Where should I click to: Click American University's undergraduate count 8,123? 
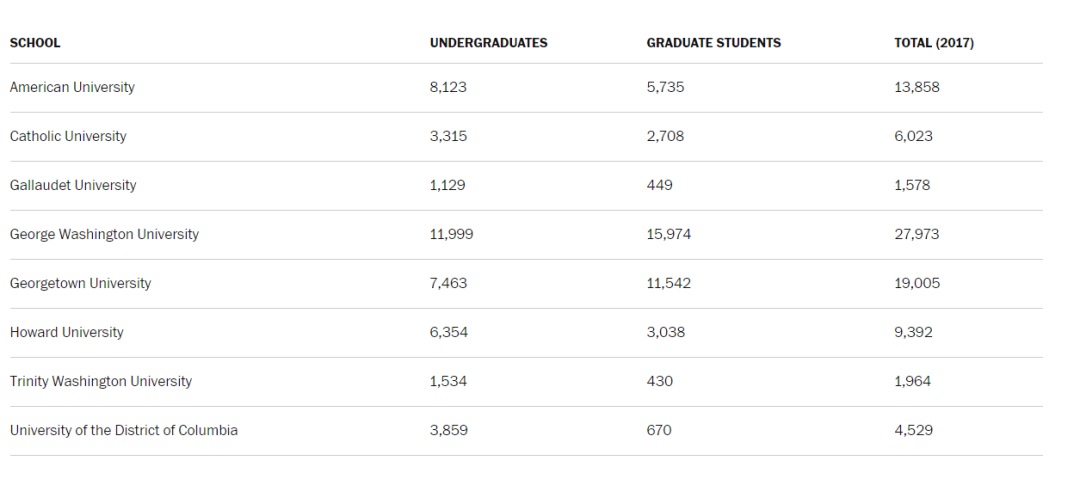tap(448, 87)
